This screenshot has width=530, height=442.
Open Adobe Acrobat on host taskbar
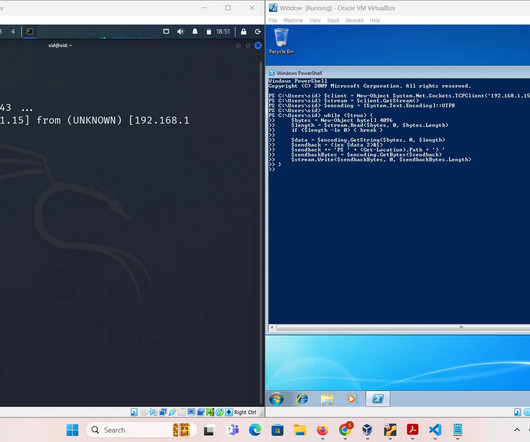412,429
